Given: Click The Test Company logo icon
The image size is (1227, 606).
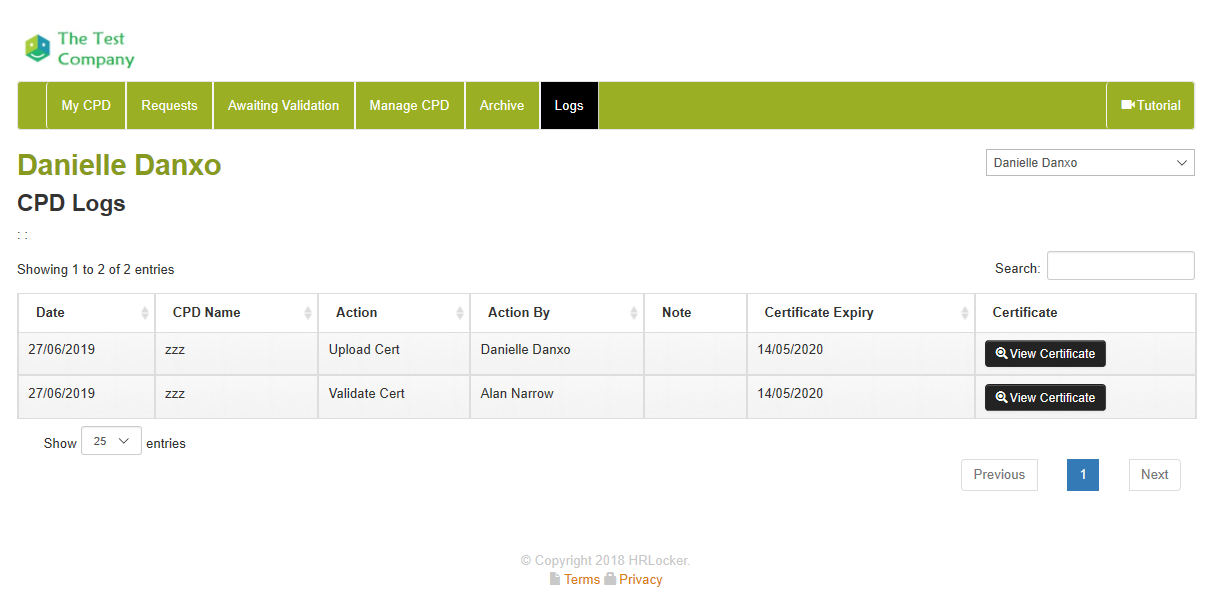Looking at the screenshot, I should click(37, 48).
